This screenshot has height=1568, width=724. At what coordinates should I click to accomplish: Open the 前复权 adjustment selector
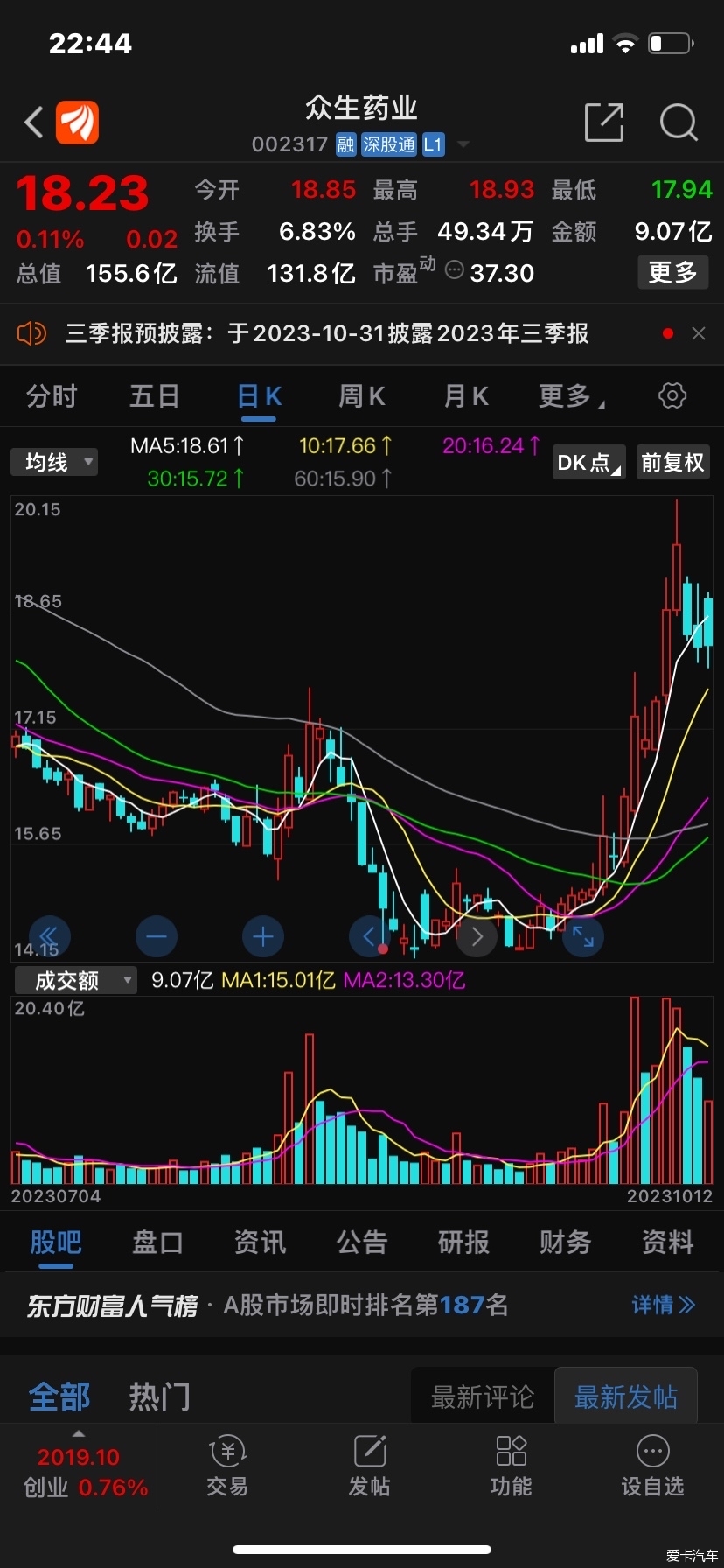(x=672, y=462)
